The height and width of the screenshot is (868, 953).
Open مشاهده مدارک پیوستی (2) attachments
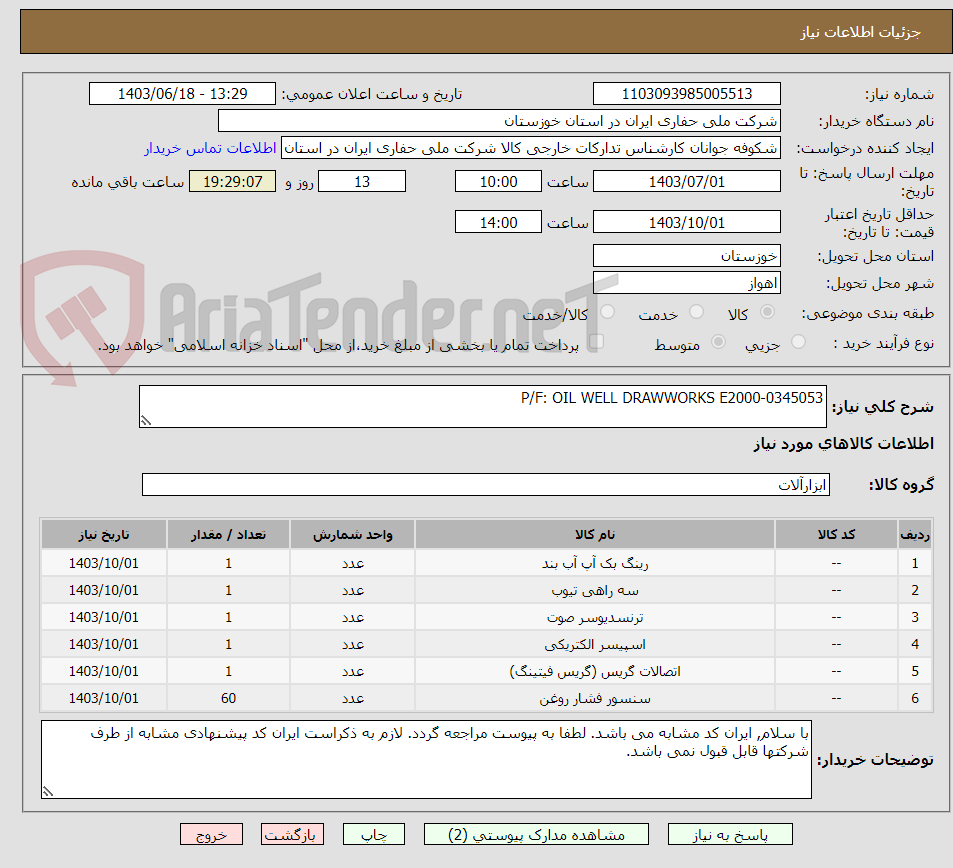tap(536, 834)
